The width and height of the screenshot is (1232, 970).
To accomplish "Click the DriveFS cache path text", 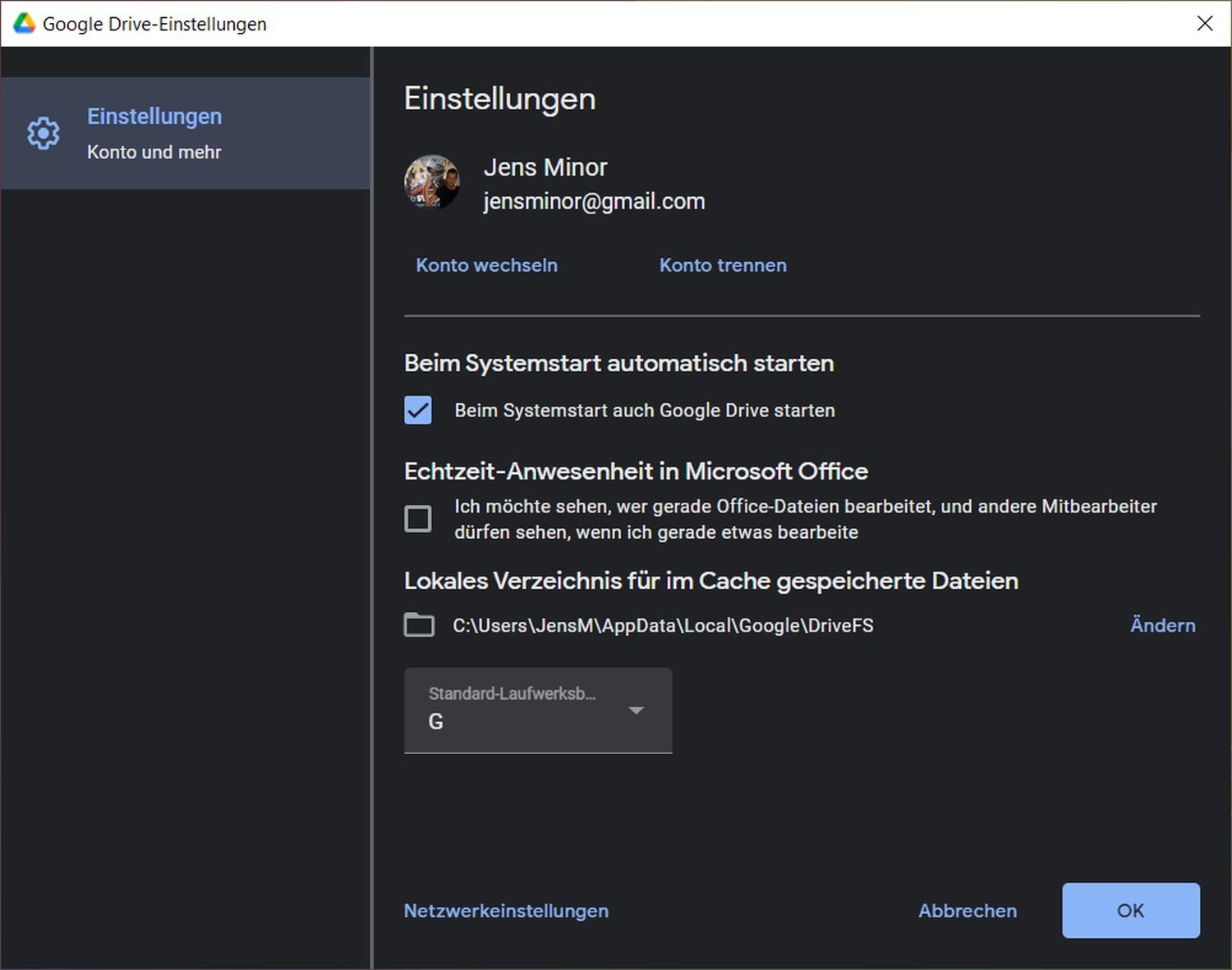I will click(663, 626).
